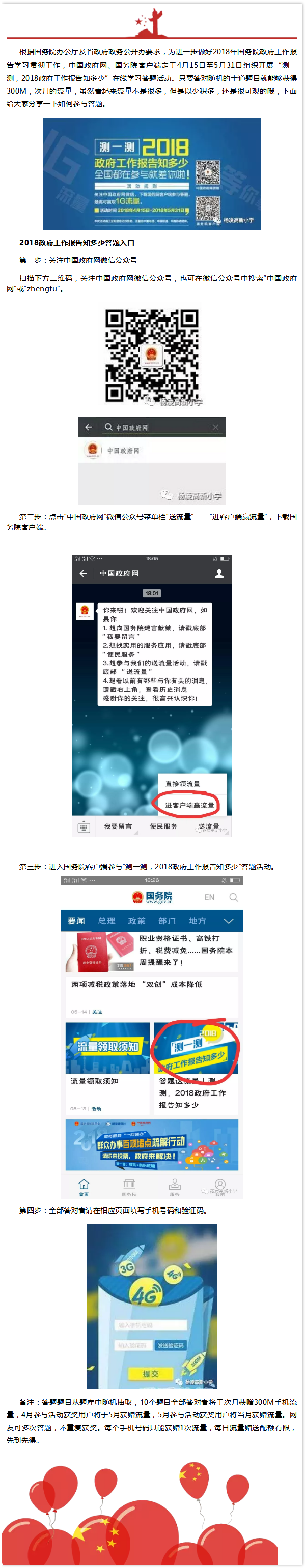
Task: Expand the news category chevron after 地方
Action: click(x=229, y=921)
